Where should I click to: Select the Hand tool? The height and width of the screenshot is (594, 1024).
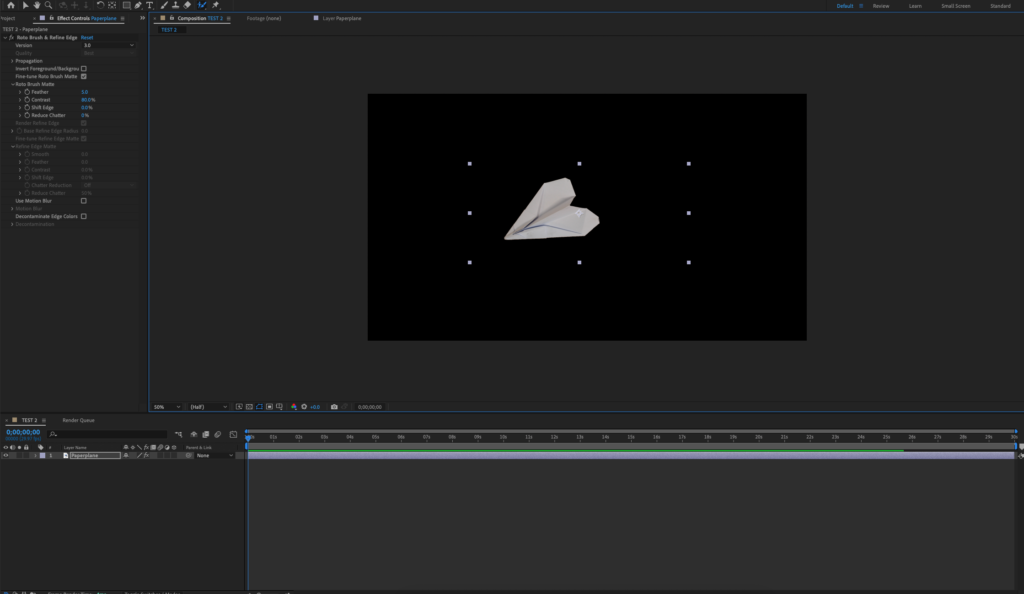coord(37,5)
